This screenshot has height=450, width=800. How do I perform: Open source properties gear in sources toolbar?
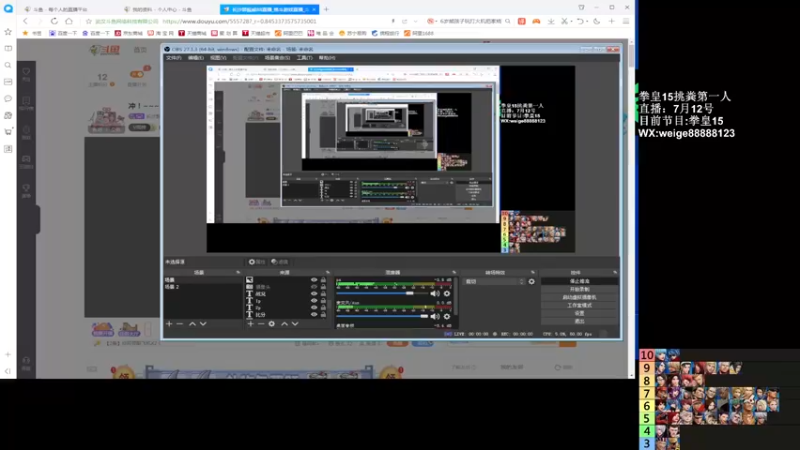[x=271, y=324]
